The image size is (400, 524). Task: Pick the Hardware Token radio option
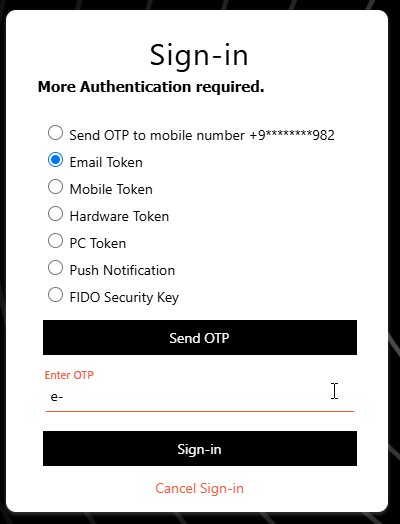[x=55, y=214]
